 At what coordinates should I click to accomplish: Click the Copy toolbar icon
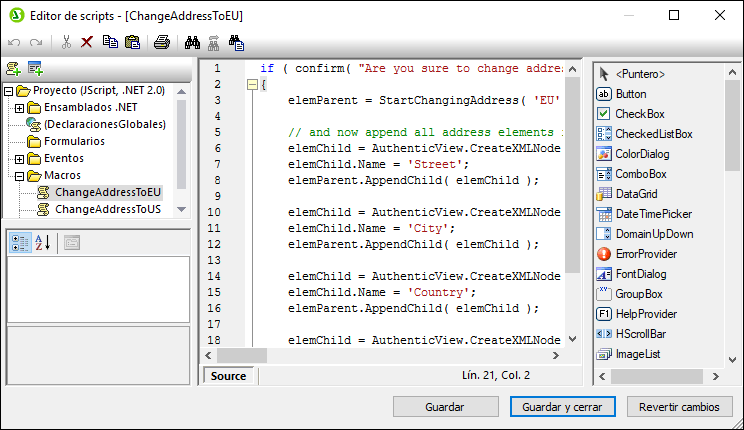pyautogui.click(x=111, y=42)
